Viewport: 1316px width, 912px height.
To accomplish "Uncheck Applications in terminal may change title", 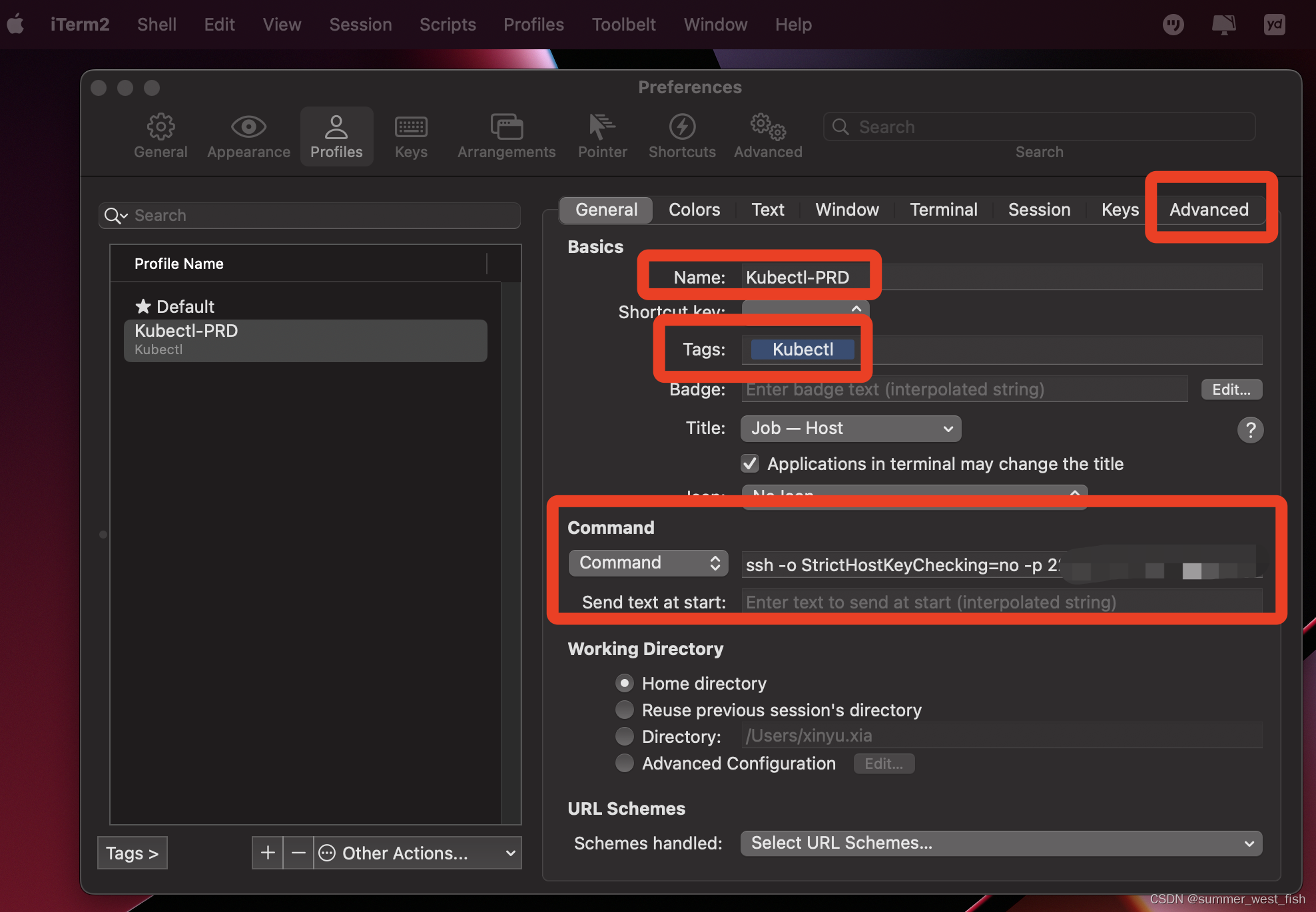I will click(749, 463).
